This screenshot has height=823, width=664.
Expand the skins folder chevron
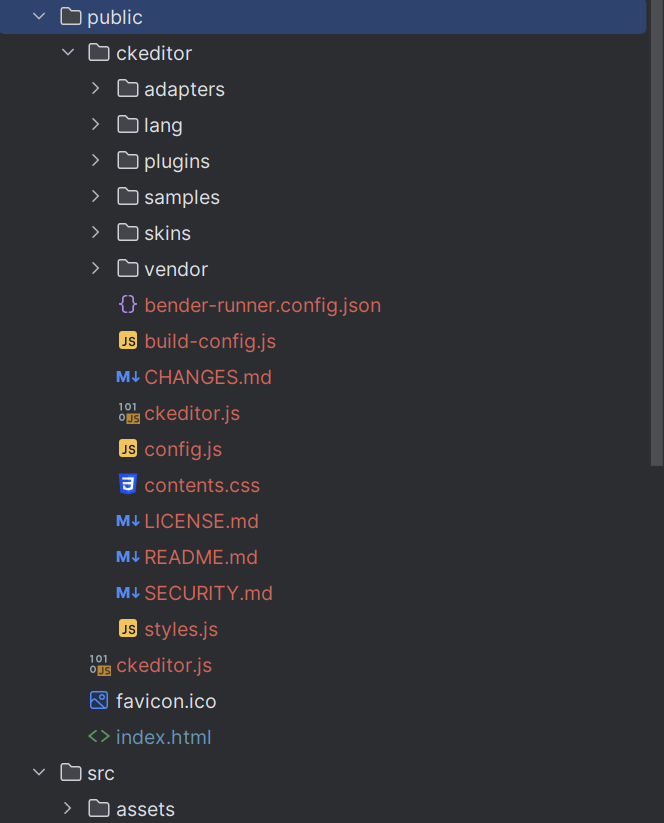pyautogui.click(x=95, y=232)
